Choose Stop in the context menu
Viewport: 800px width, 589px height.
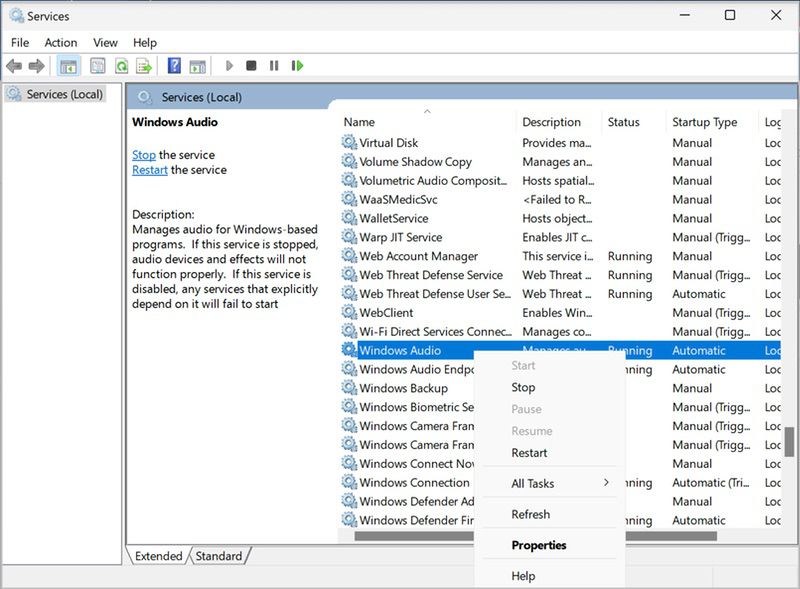click(x=523, y=387)
